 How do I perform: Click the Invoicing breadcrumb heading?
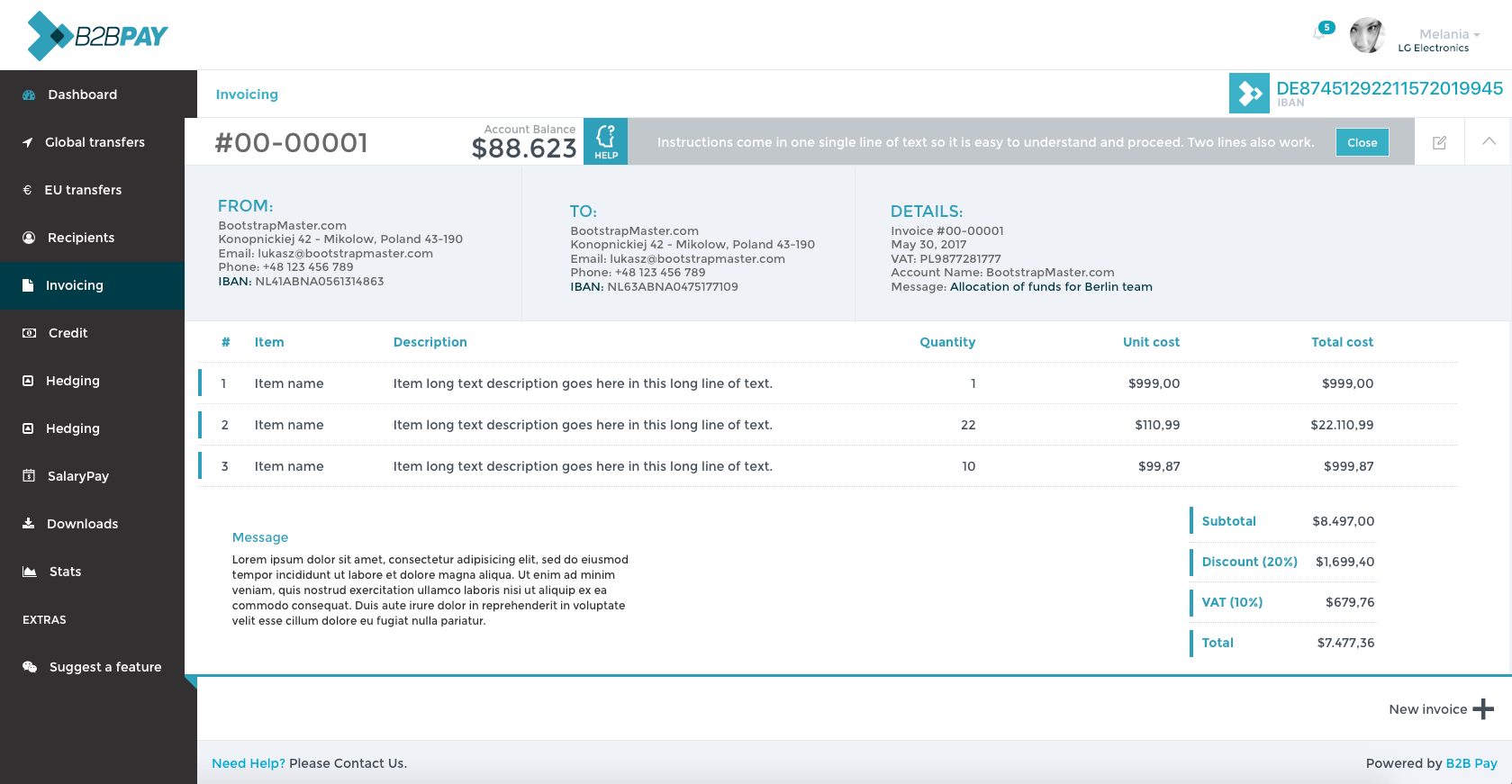(x=247, y=95)
